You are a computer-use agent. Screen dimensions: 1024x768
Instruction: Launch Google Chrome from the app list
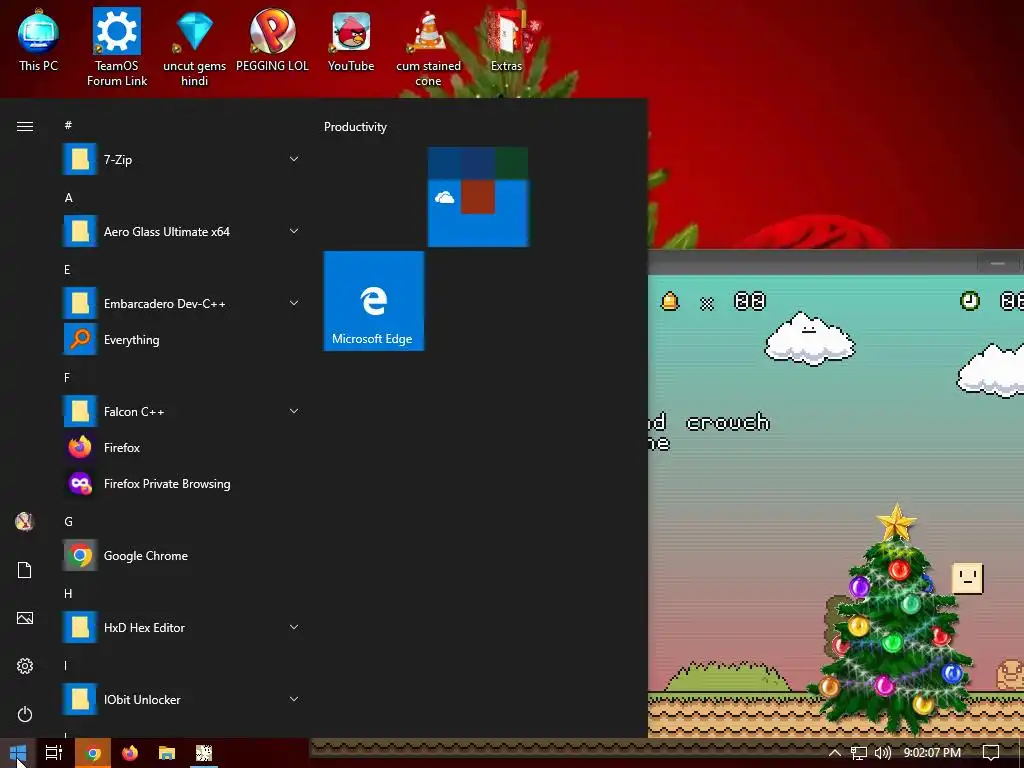click(x=183, y=556)
